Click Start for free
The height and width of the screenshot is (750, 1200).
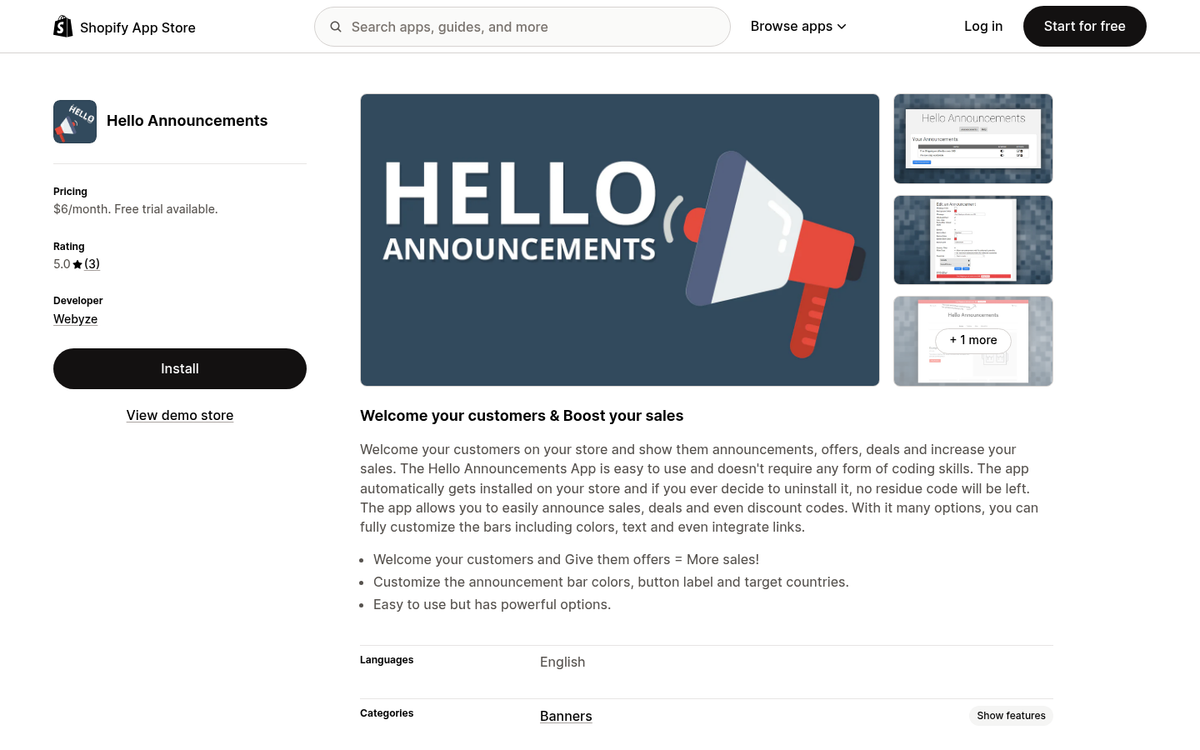[x=1084, y=26]
